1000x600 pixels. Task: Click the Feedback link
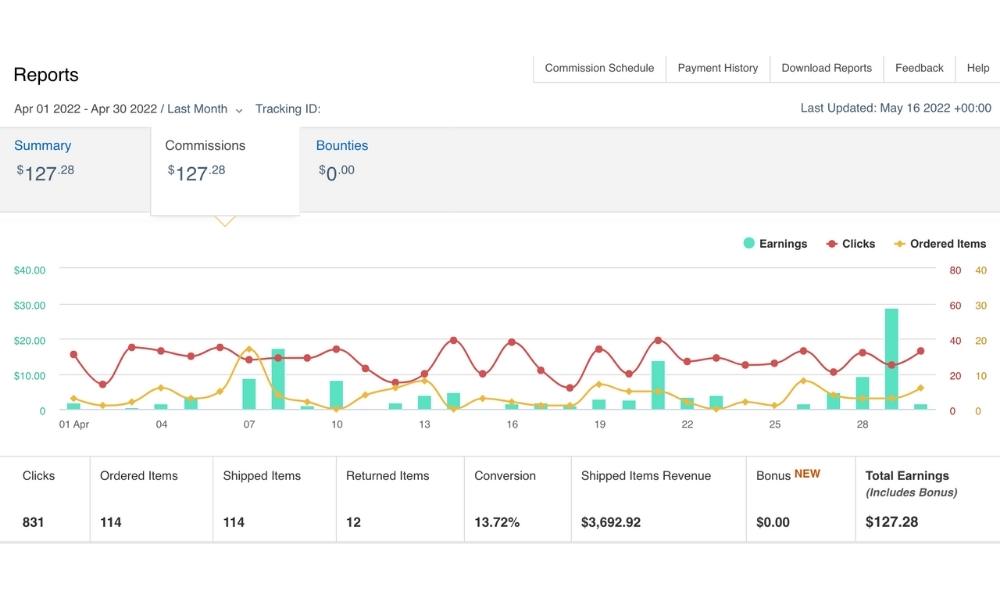[x=919, y=68]
